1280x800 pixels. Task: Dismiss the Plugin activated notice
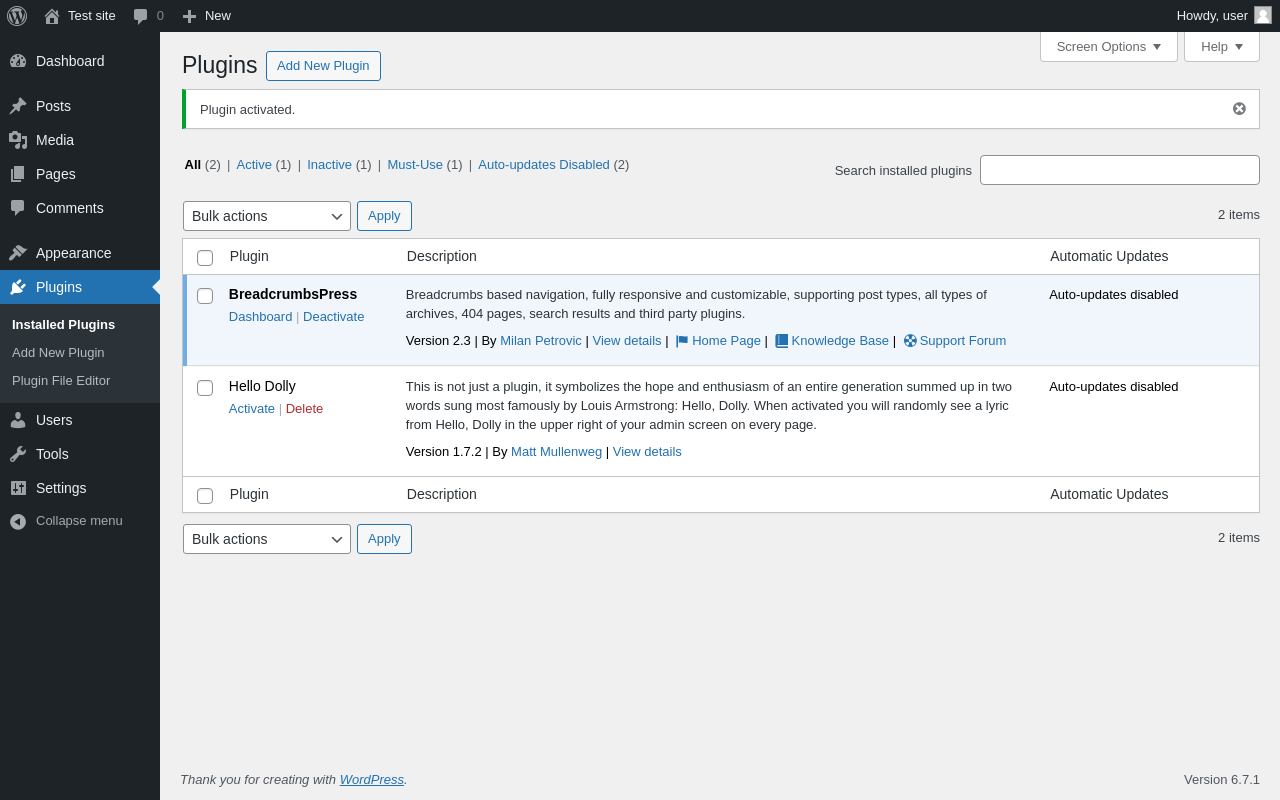(x=1239, y=109)
